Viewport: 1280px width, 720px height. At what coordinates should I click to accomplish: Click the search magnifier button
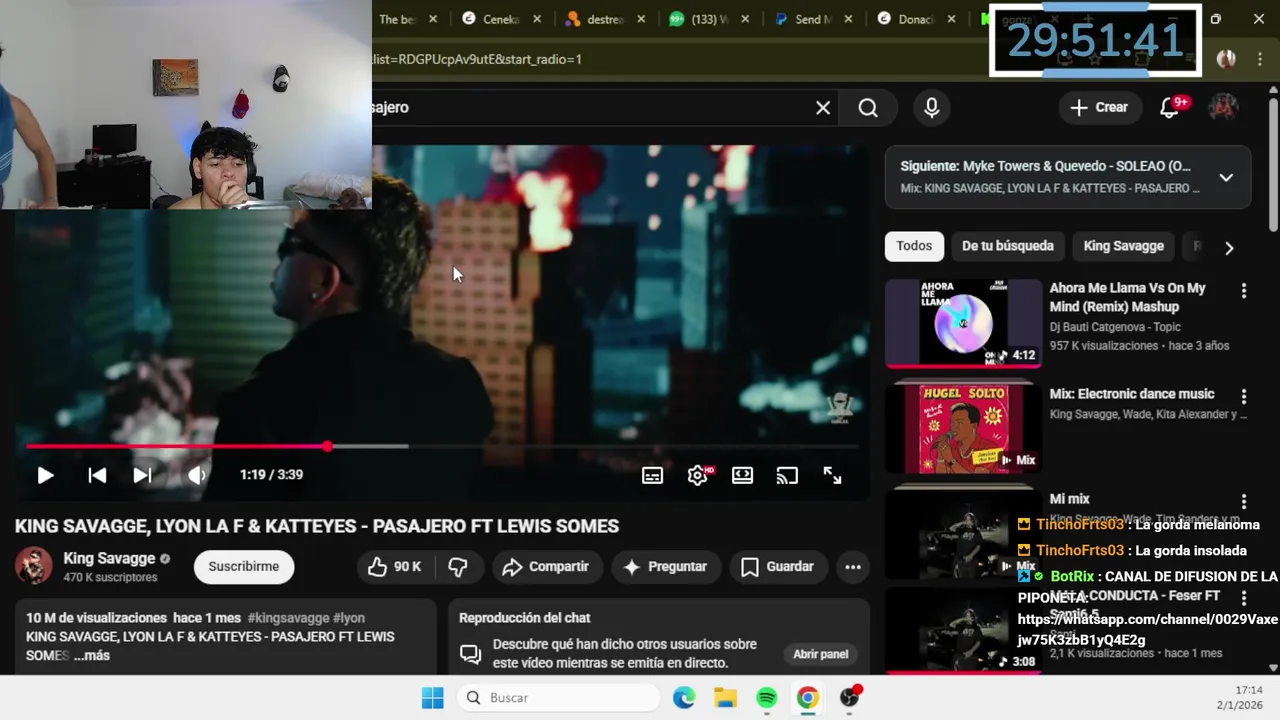[x=868, y=108]
